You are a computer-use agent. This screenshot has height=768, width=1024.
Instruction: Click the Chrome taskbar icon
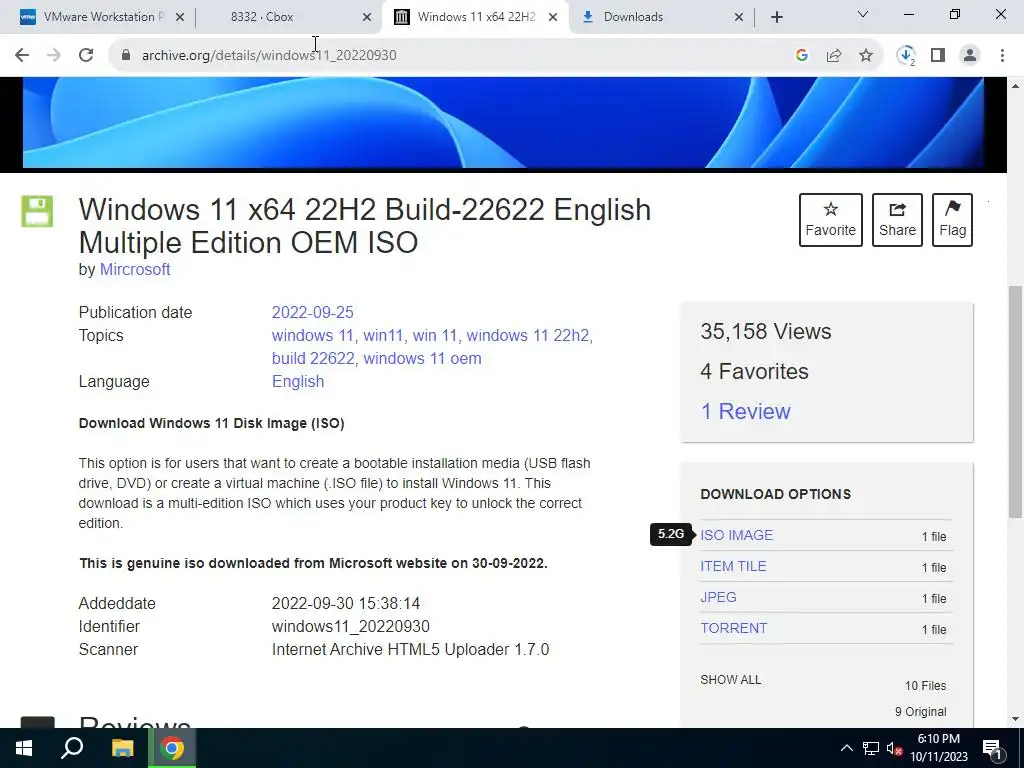point(172,748)
